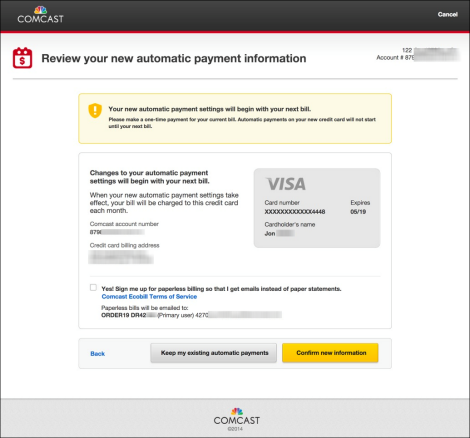The image size is (470, 438).
Task: Click the Expires label on the card
Action: pos(360,203)
